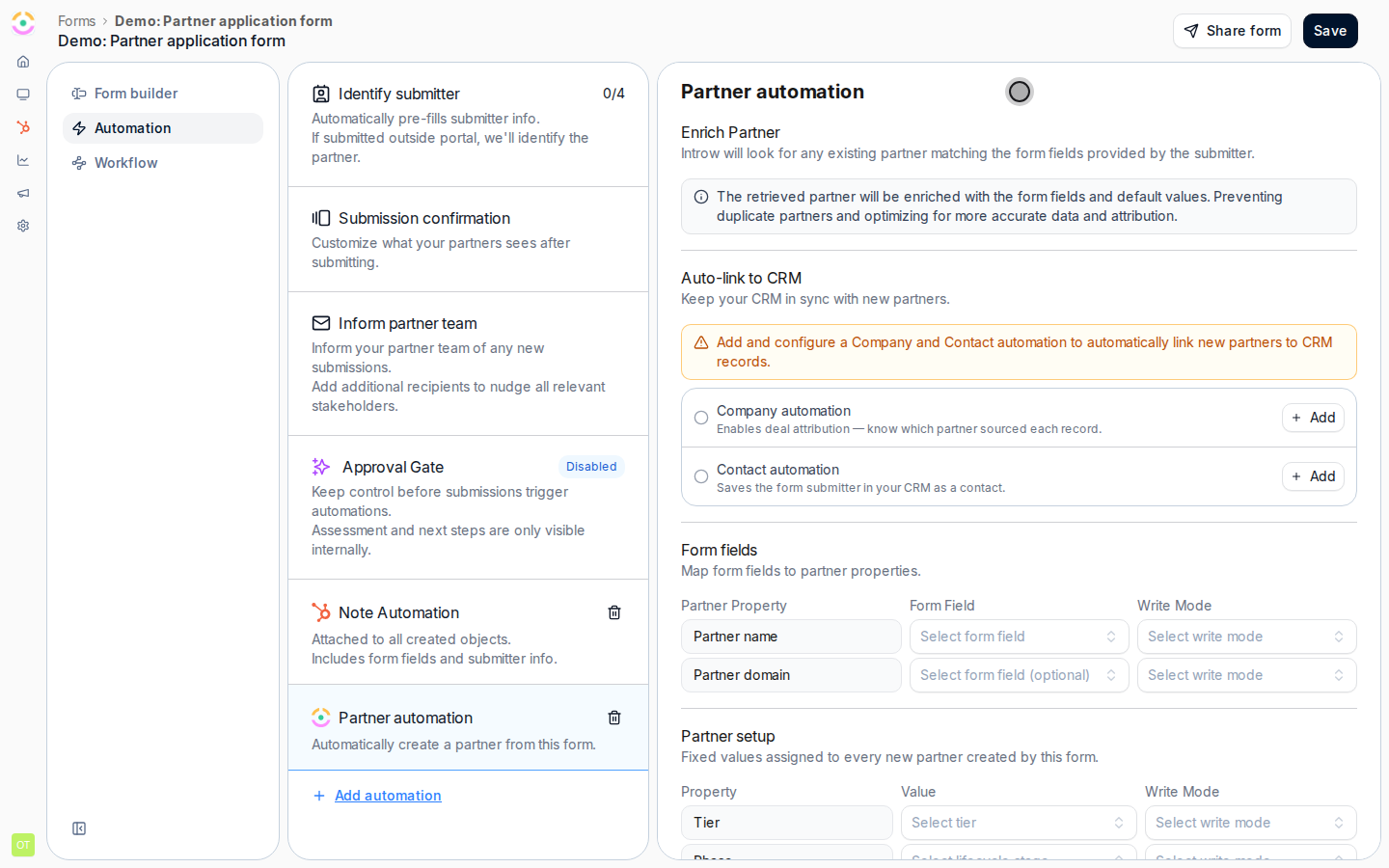This screenshot has width=1389, height=868.
Task: Click the info icon in enrichment notice
Action: [701, 197]
